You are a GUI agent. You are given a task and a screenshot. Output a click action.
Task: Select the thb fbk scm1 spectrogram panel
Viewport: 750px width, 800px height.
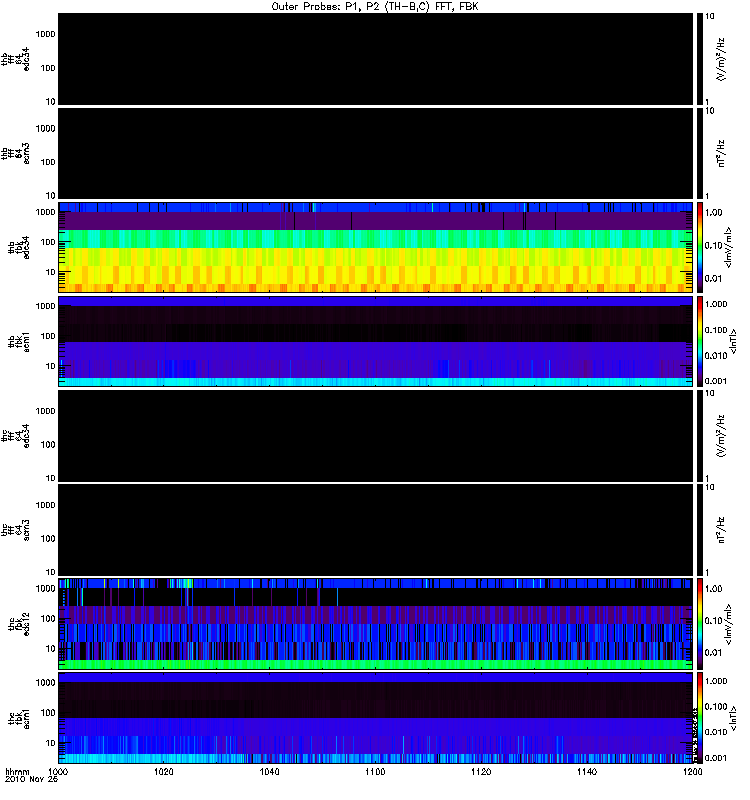tap(376, 341)
